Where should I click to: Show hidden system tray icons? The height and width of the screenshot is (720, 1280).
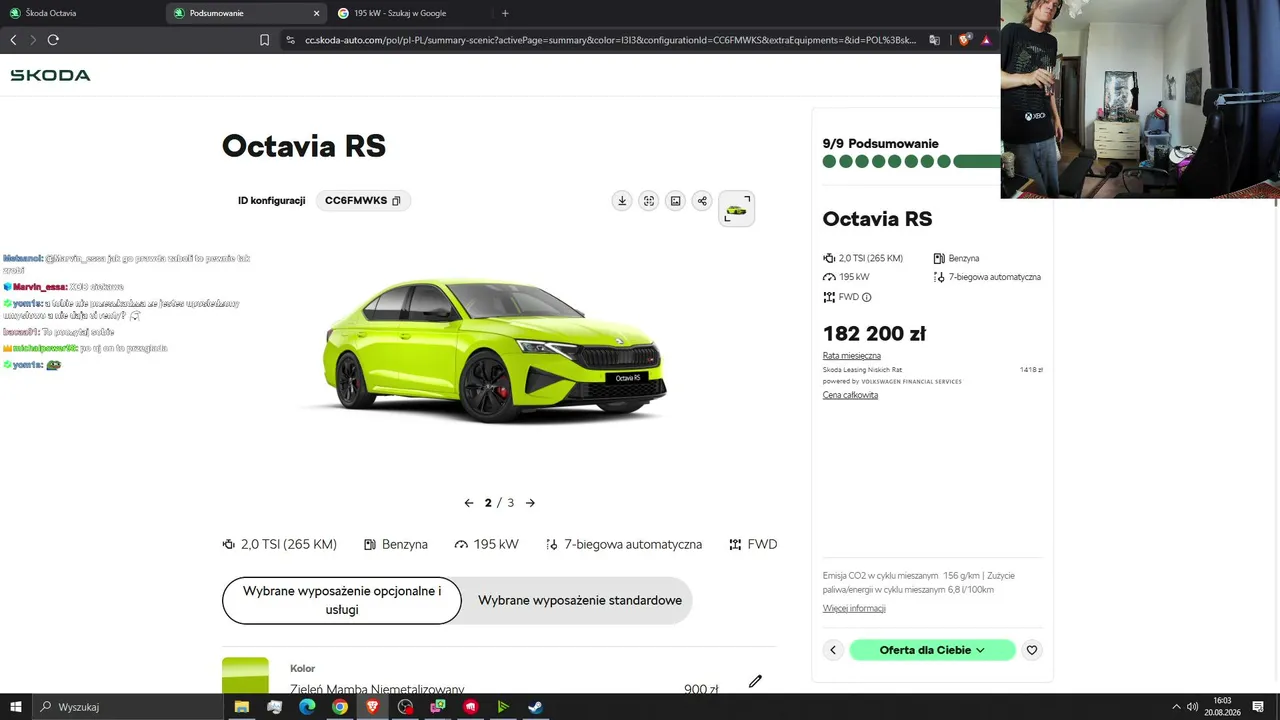1176,707
